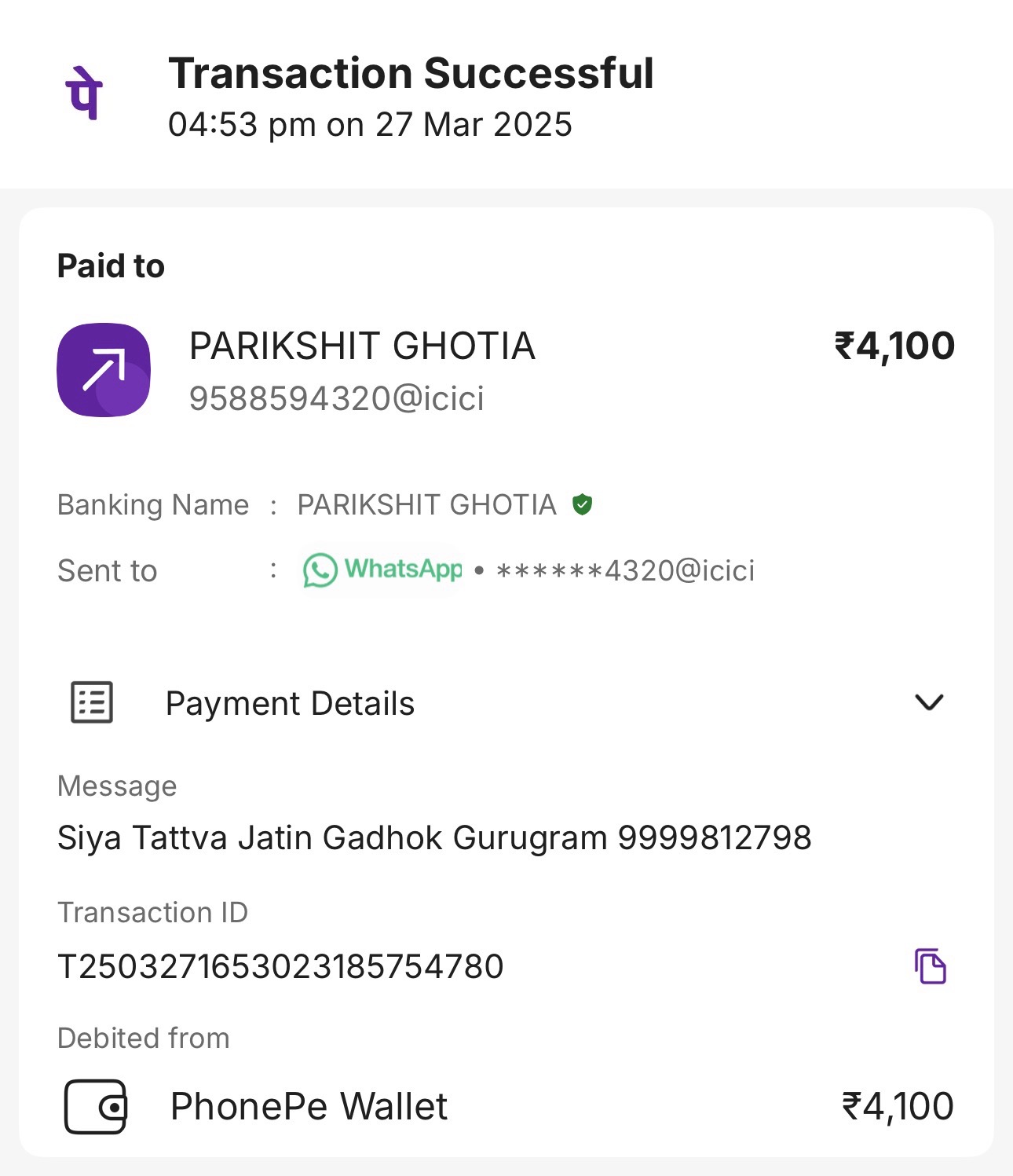Click the Payment Details list icon
The width and height of the screenshot is (1013, 1176).
[92, 702]
